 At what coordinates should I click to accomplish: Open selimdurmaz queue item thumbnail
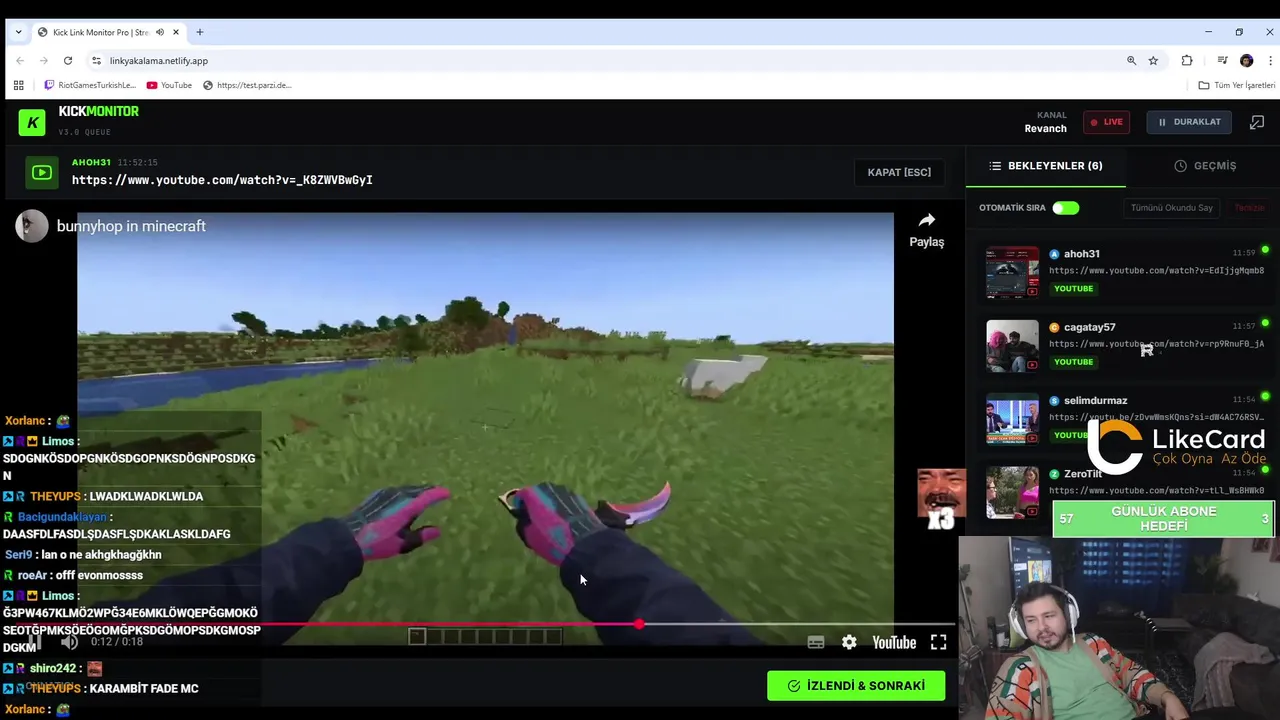pyautogui.click(x=1012, y=419)
